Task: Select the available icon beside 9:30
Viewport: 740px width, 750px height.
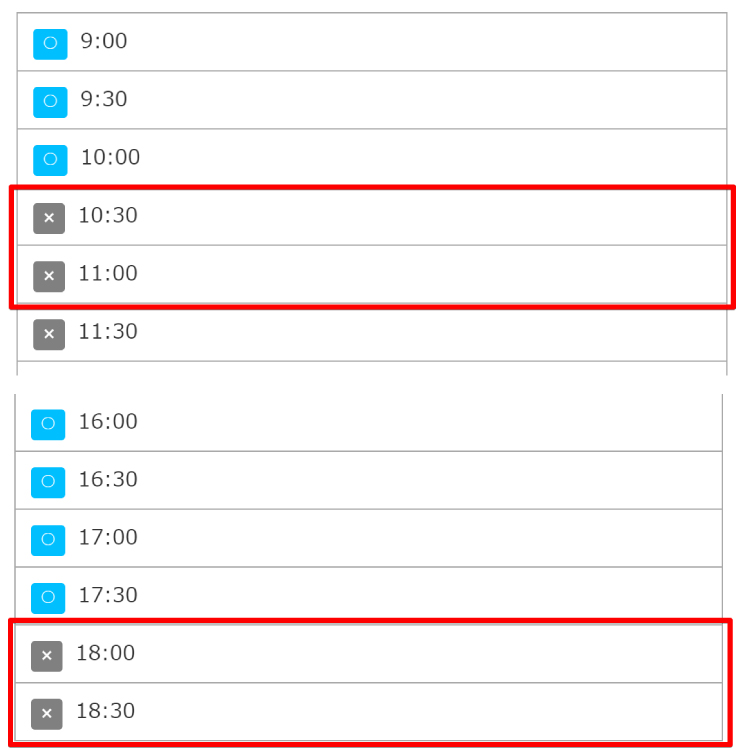Action: pos(50,102)
